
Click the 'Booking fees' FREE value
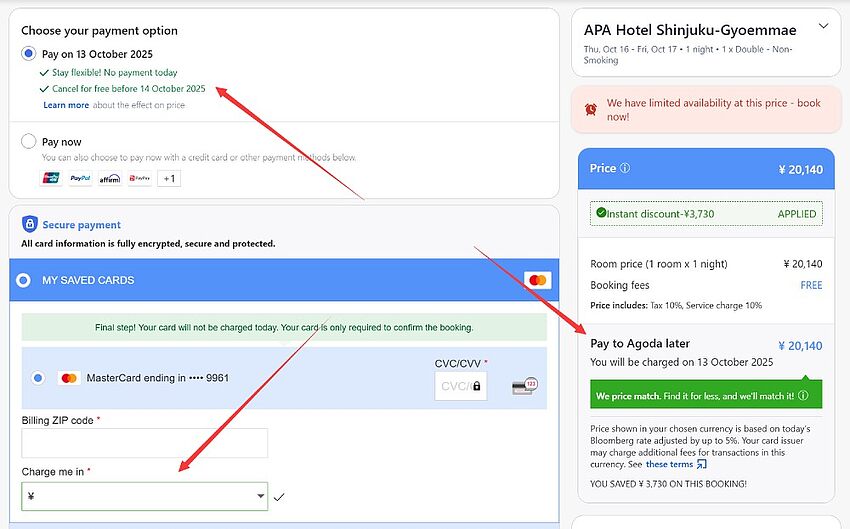[811, 285]
